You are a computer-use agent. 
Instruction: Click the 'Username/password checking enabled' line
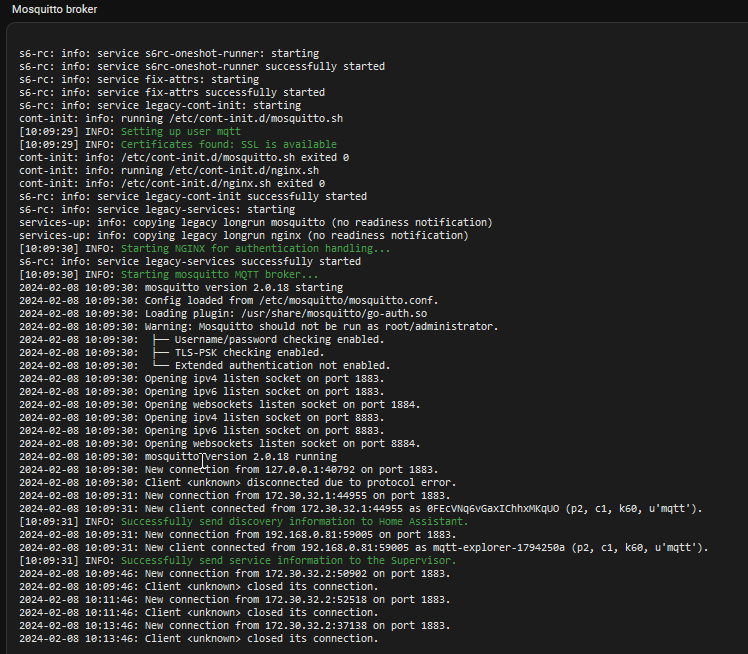[201, 340]
